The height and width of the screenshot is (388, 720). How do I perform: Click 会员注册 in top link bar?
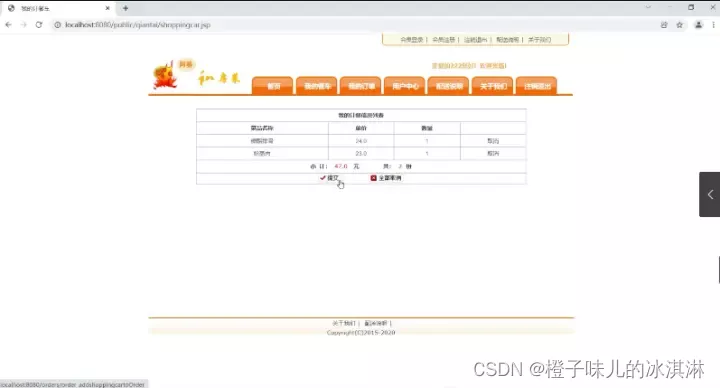tap(443, 40)
